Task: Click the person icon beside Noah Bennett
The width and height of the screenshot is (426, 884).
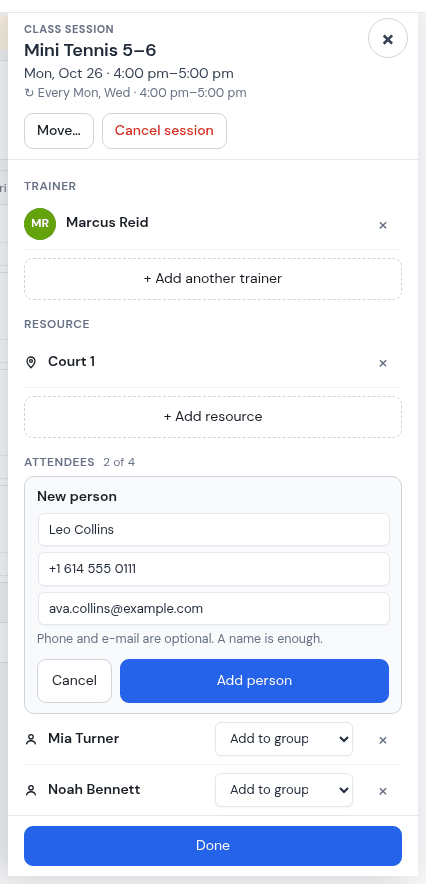Action: (x=32, y=790)
